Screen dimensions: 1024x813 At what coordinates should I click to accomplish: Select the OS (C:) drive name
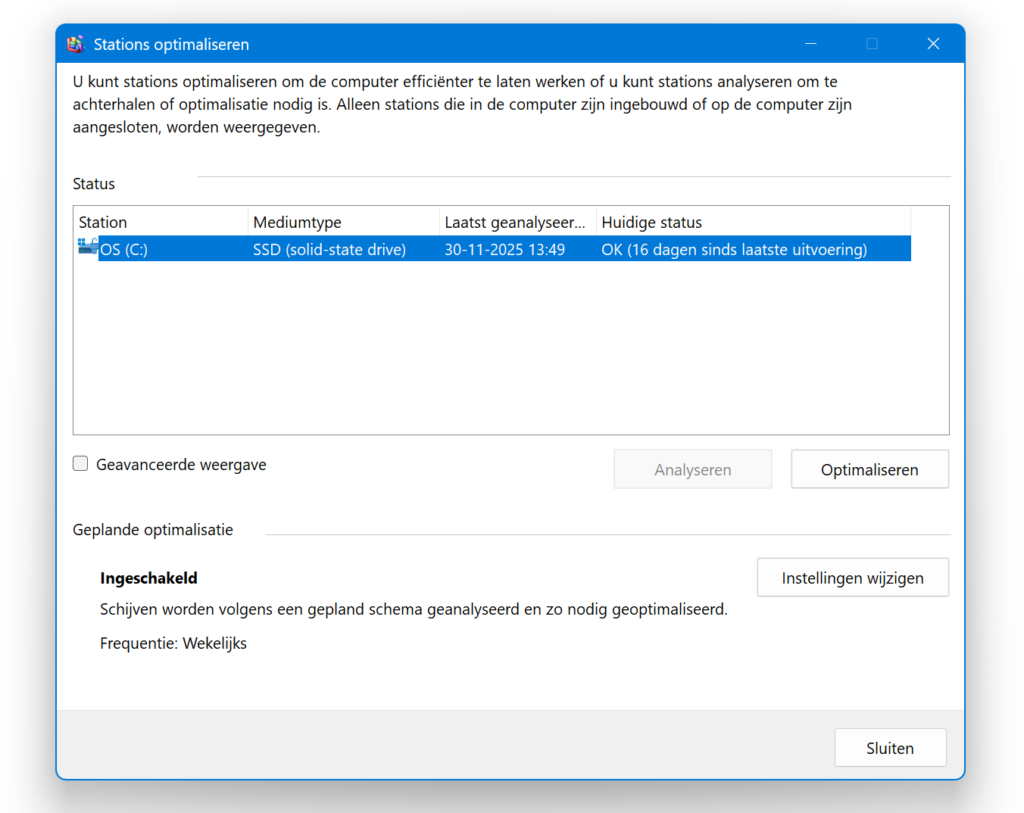124,250
